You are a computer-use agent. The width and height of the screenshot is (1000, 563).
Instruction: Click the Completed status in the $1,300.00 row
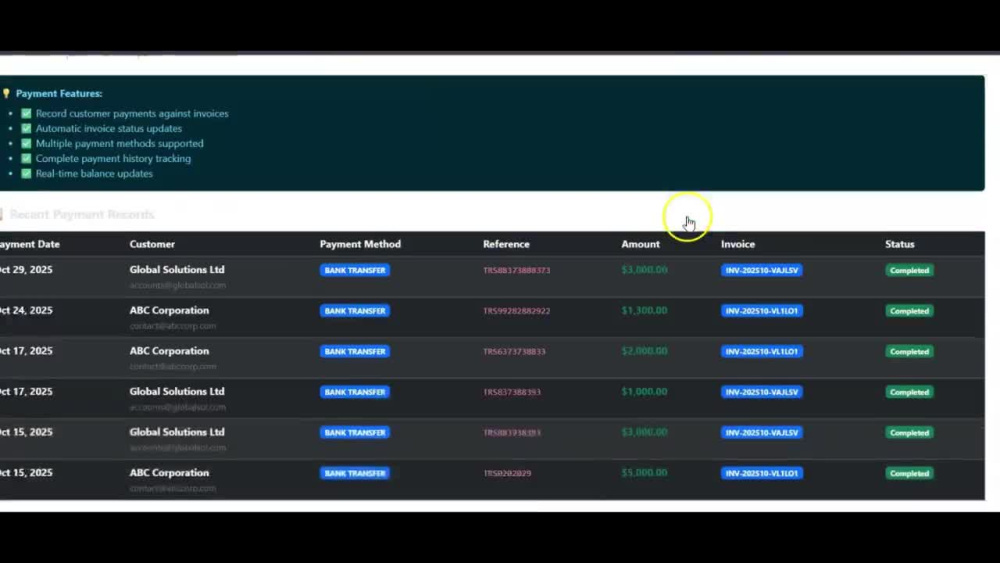click(x=909, y=311)
